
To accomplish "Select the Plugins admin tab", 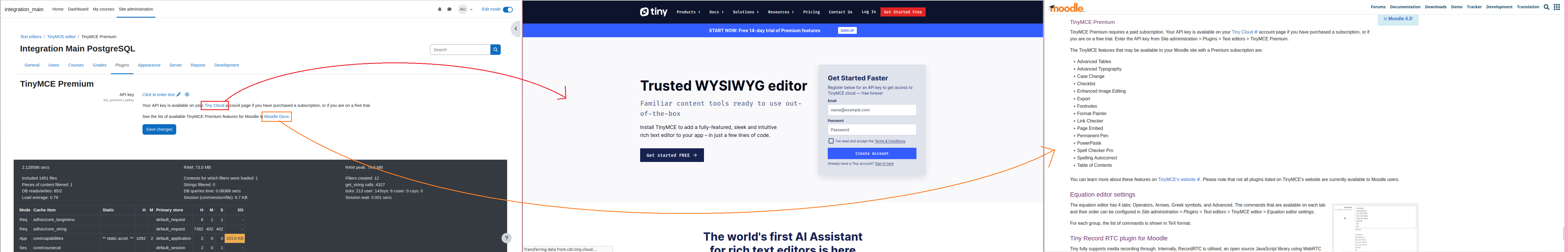I will (x=122, y=65).
